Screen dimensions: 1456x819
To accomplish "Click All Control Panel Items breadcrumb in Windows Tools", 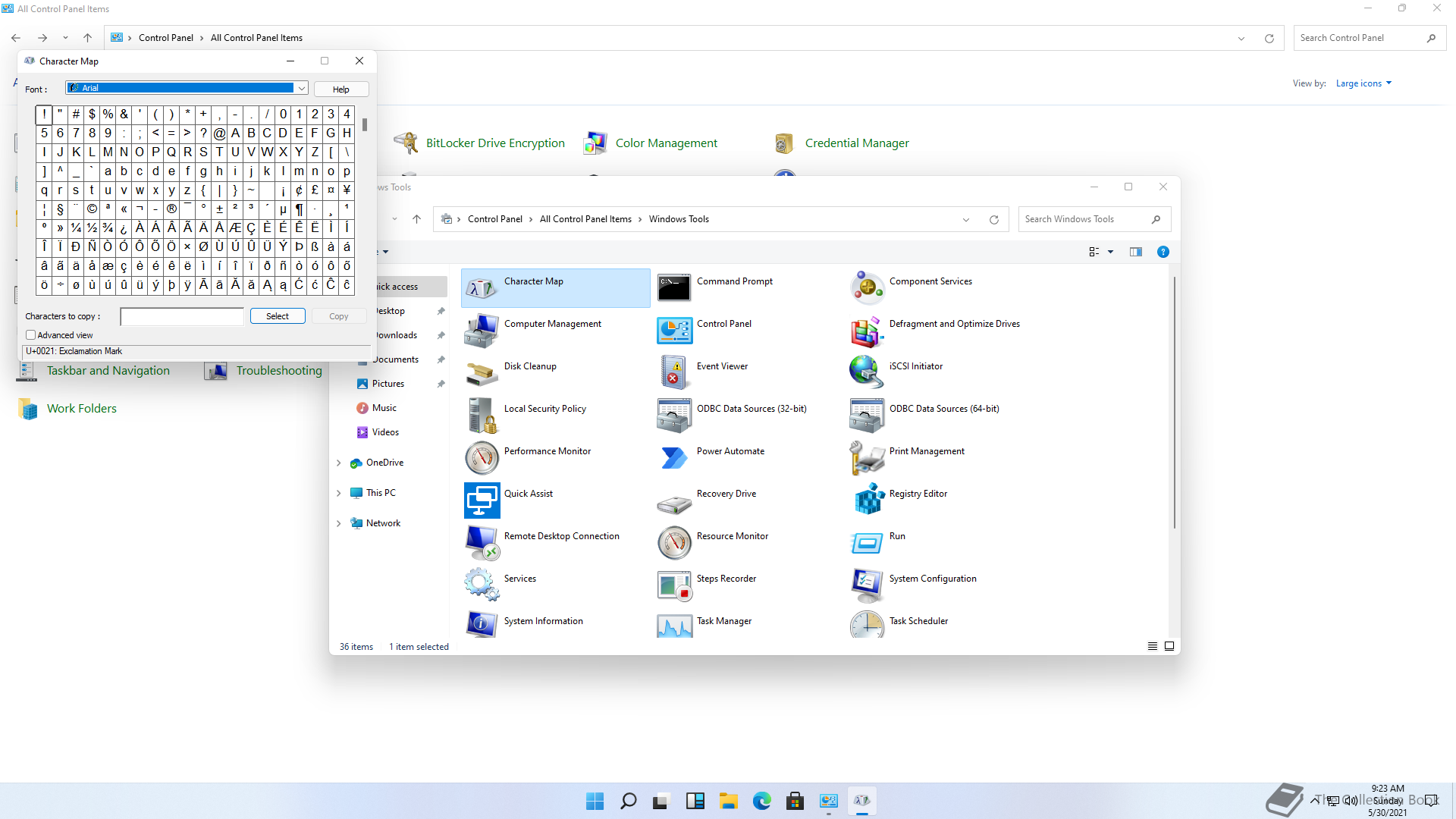I will click(x=585, y=219).
